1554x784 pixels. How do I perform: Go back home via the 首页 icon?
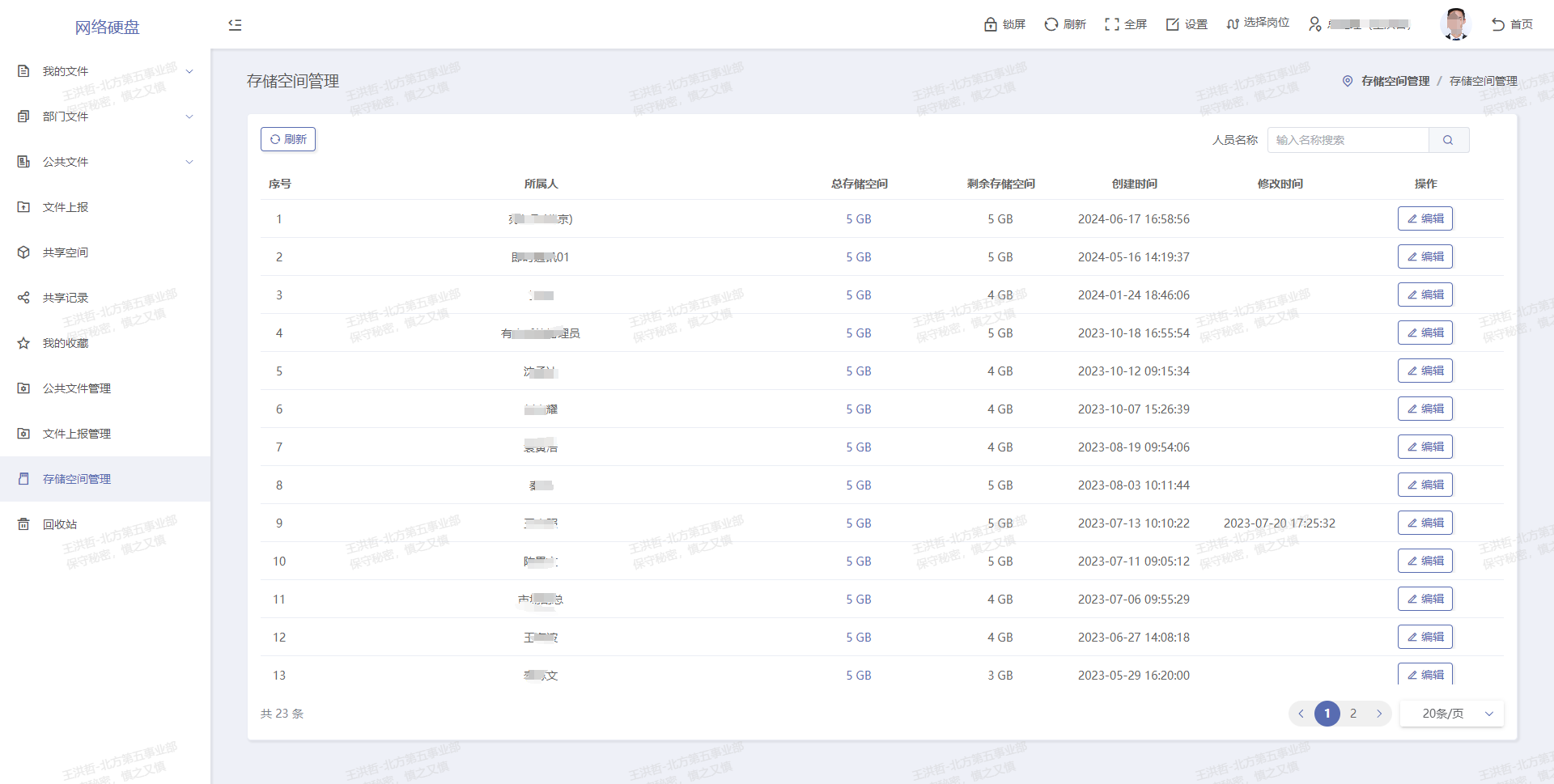tap(1498, 24)
